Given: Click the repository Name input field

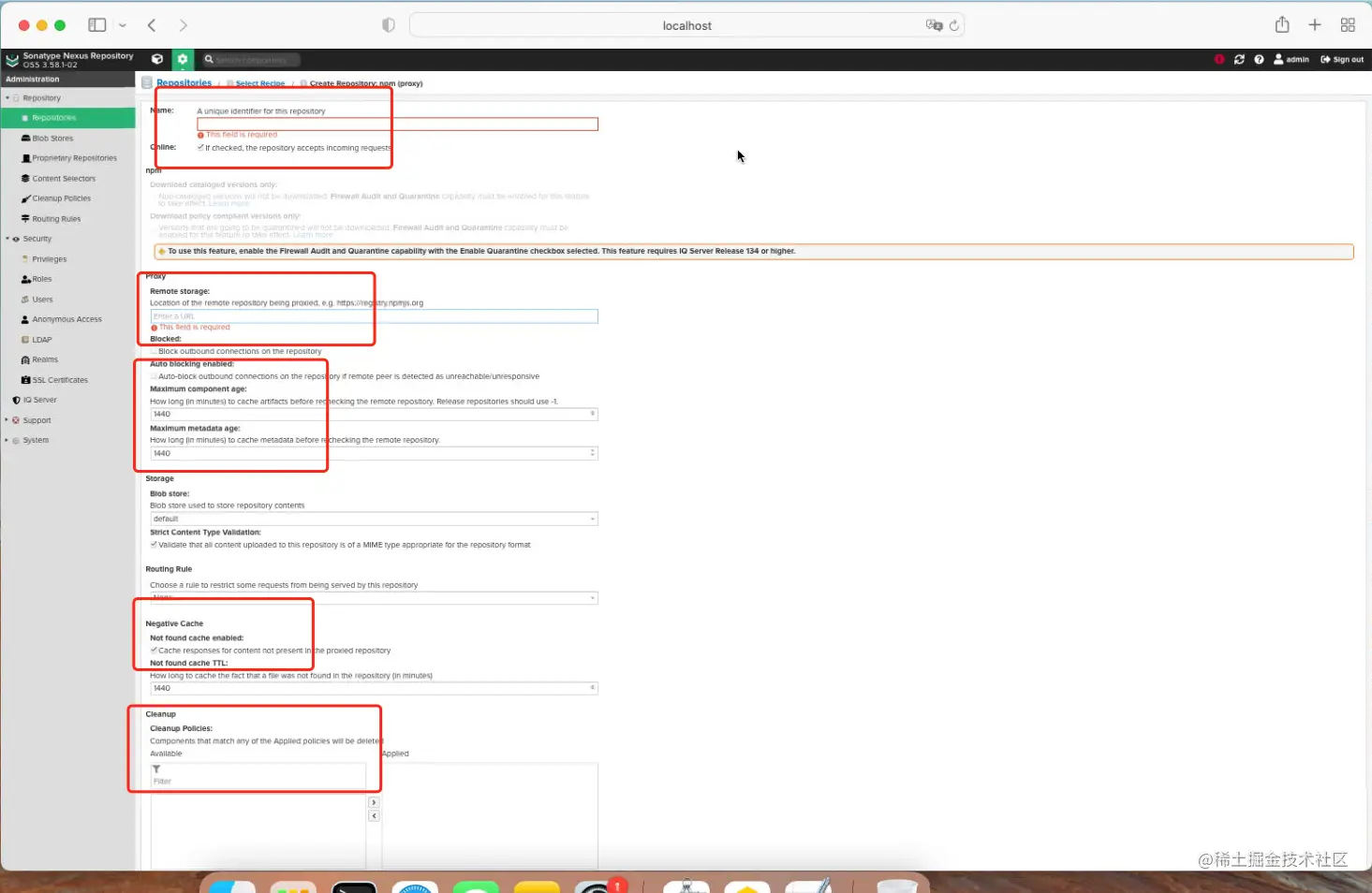Looking at the screenshot, I should coord(397,124).
